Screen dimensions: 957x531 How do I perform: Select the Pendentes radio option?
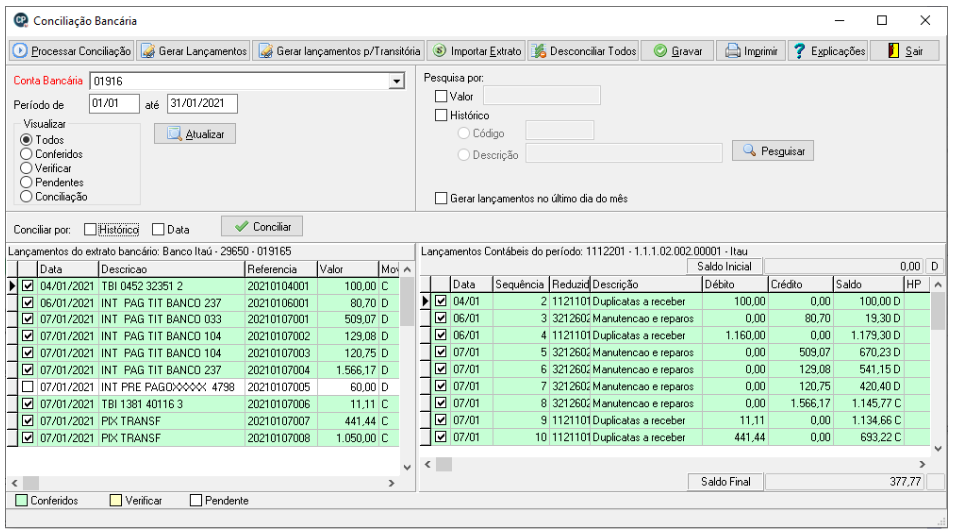point(26,182)
